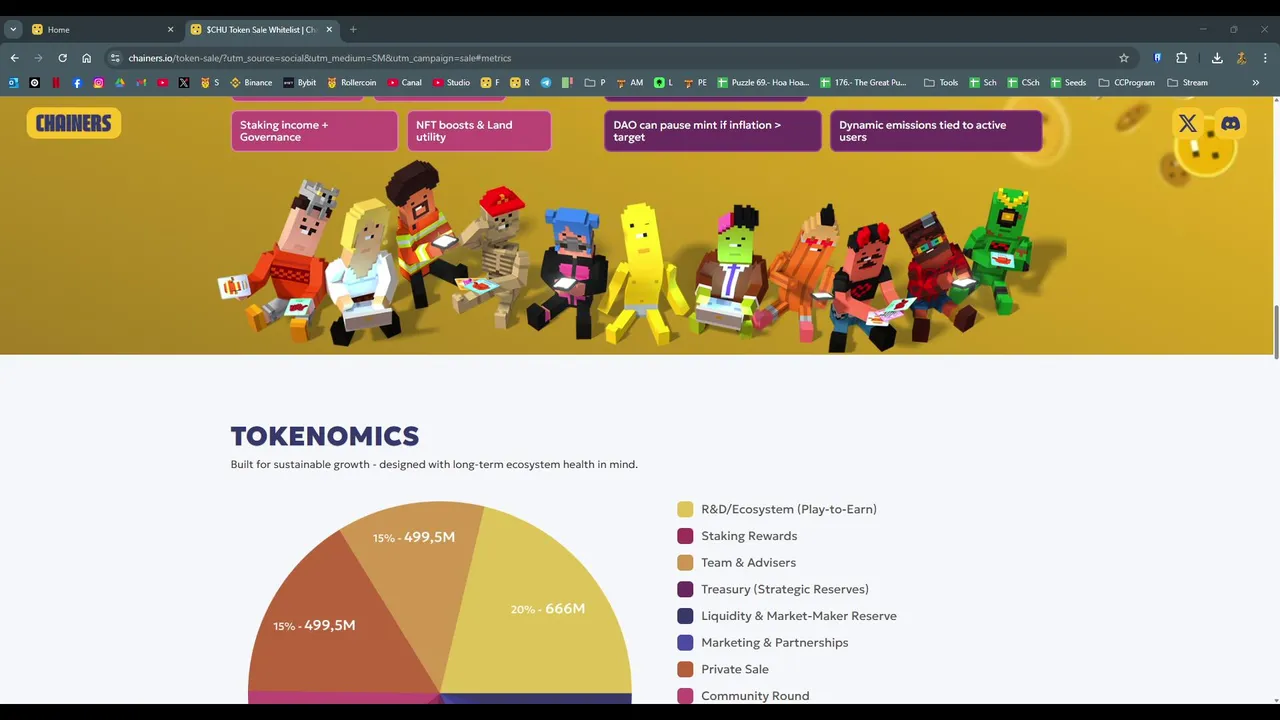Expand the Tools bookmark folder
The image size is (1280, 720).
[941, 83]
